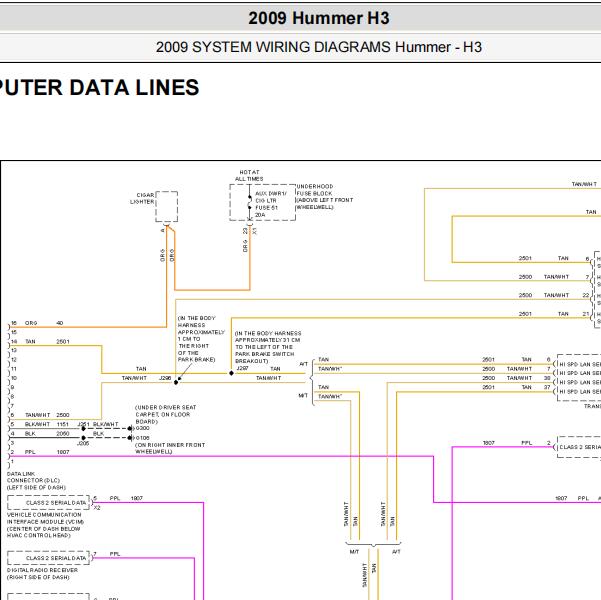Click "(ON RIGHT INNER FRONT WHEELWELL)" note
This screenshot has width=601, height=600.
170,448
